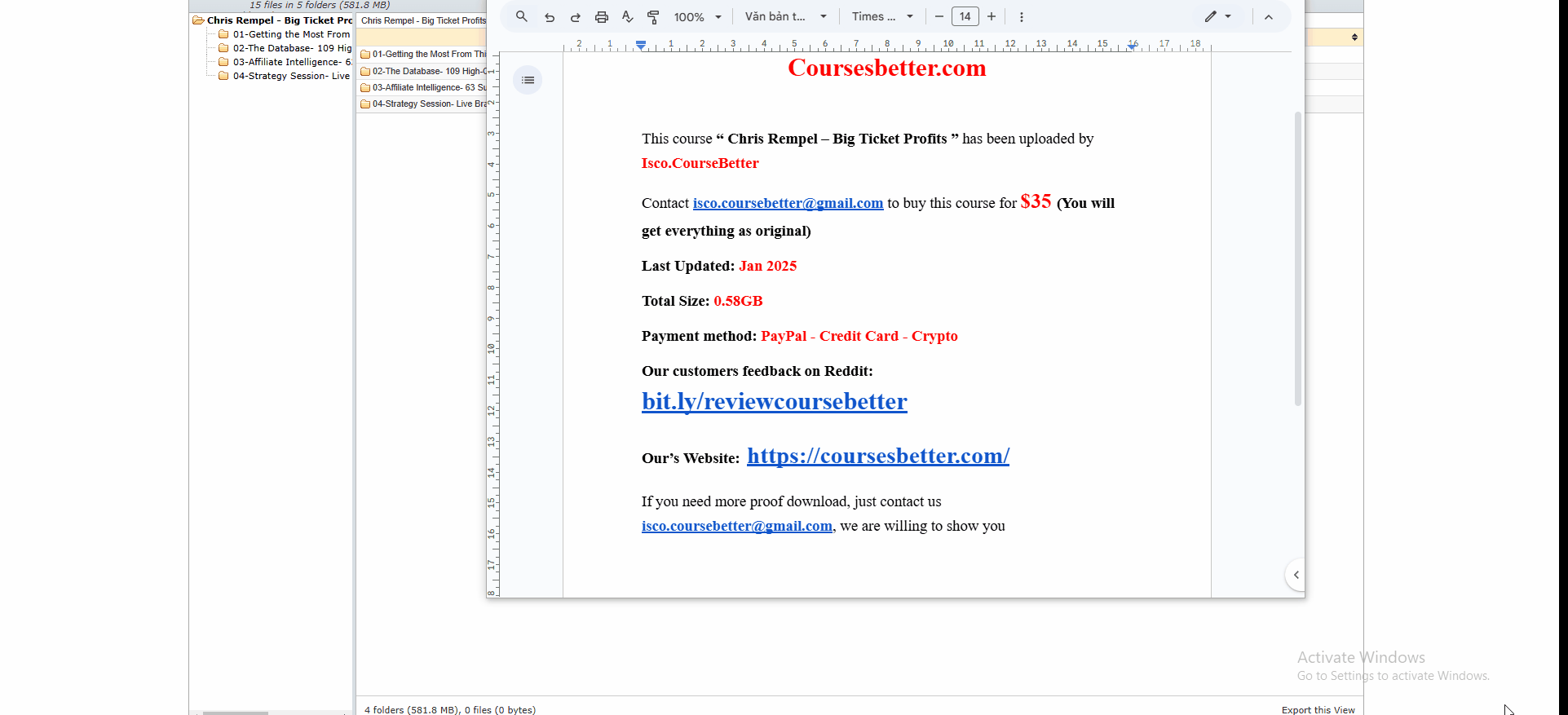
Task: Click the spell check icon
Action: tap(627, 16)
